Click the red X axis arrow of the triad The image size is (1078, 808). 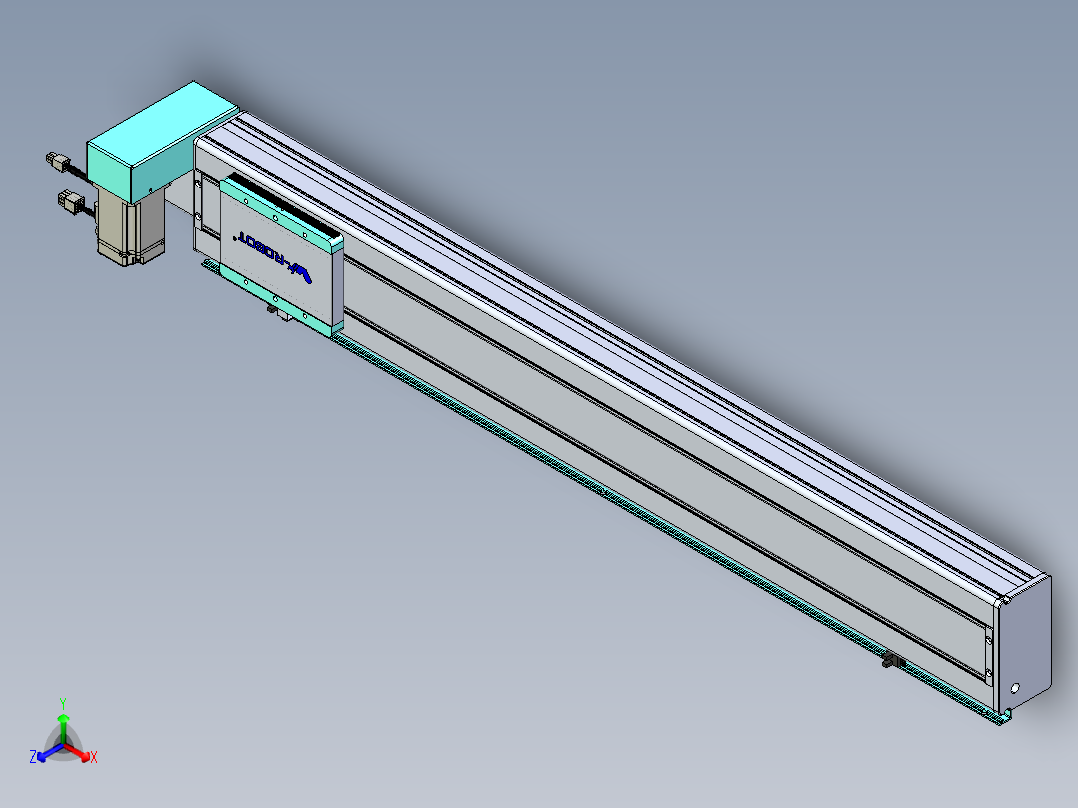click(x=78, y=752)
